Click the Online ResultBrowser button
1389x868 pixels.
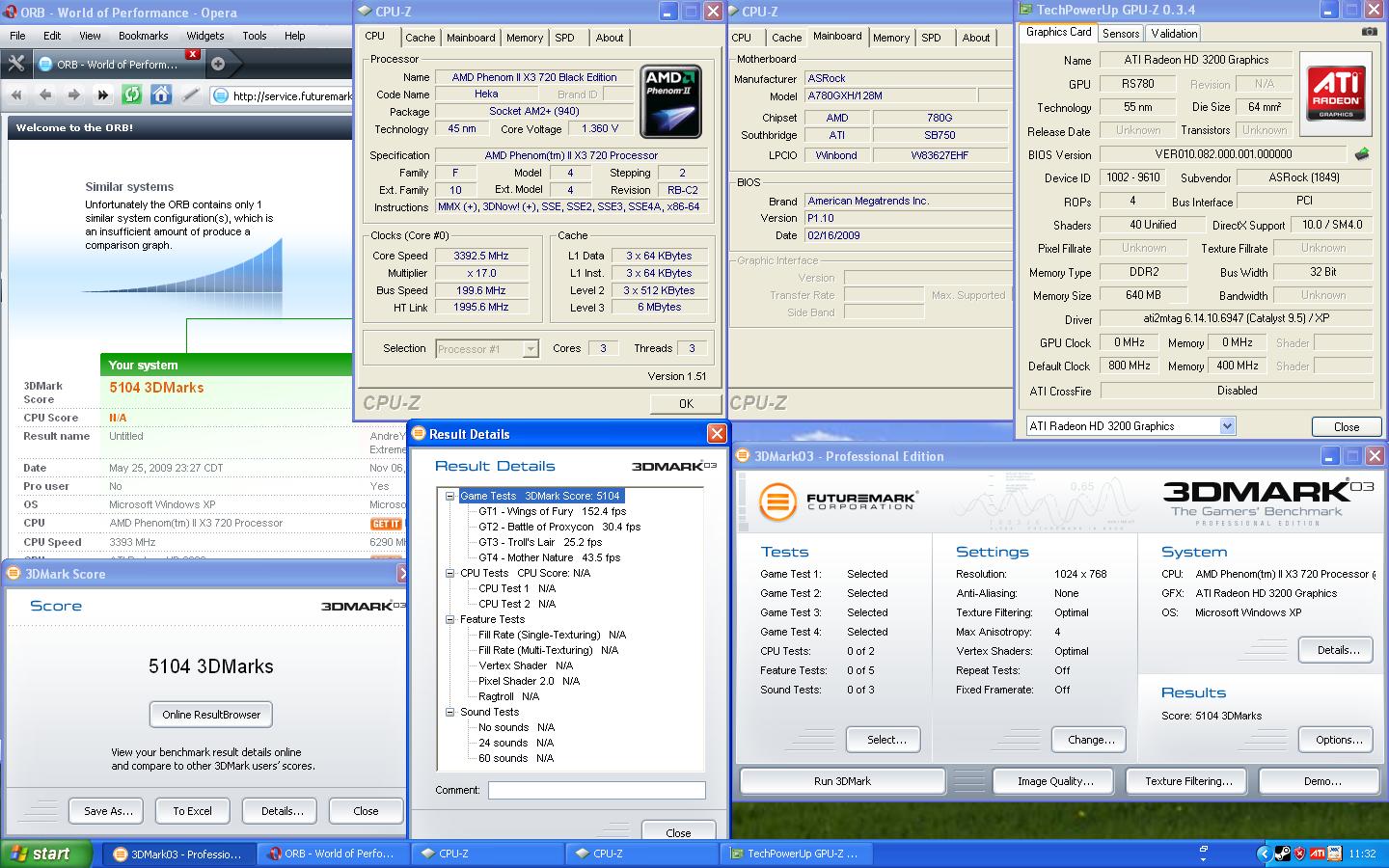[211, 715]
